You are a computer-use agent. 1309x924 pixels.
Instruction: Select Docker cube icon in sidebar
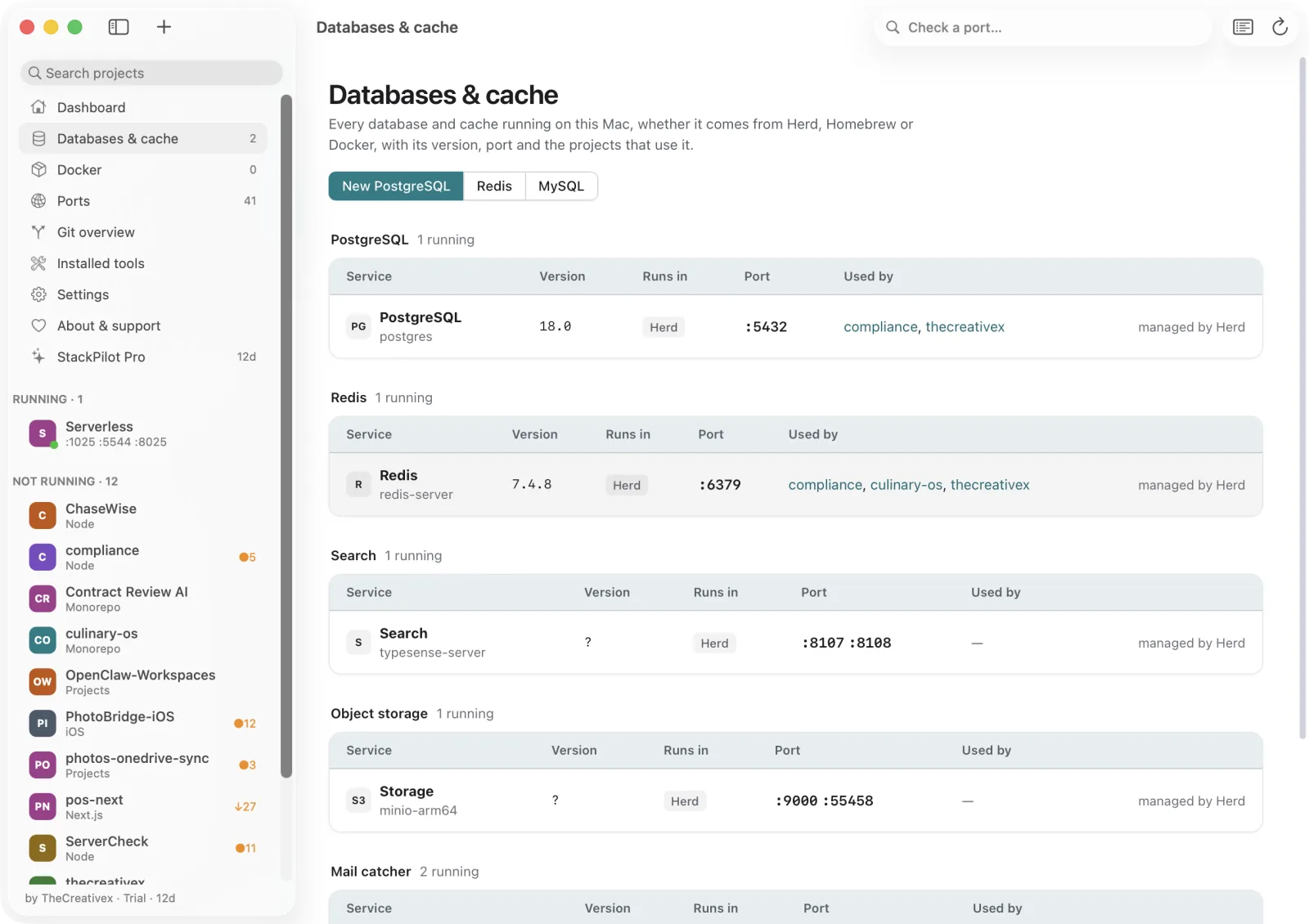pyautogui.click(x=38, y=169)
